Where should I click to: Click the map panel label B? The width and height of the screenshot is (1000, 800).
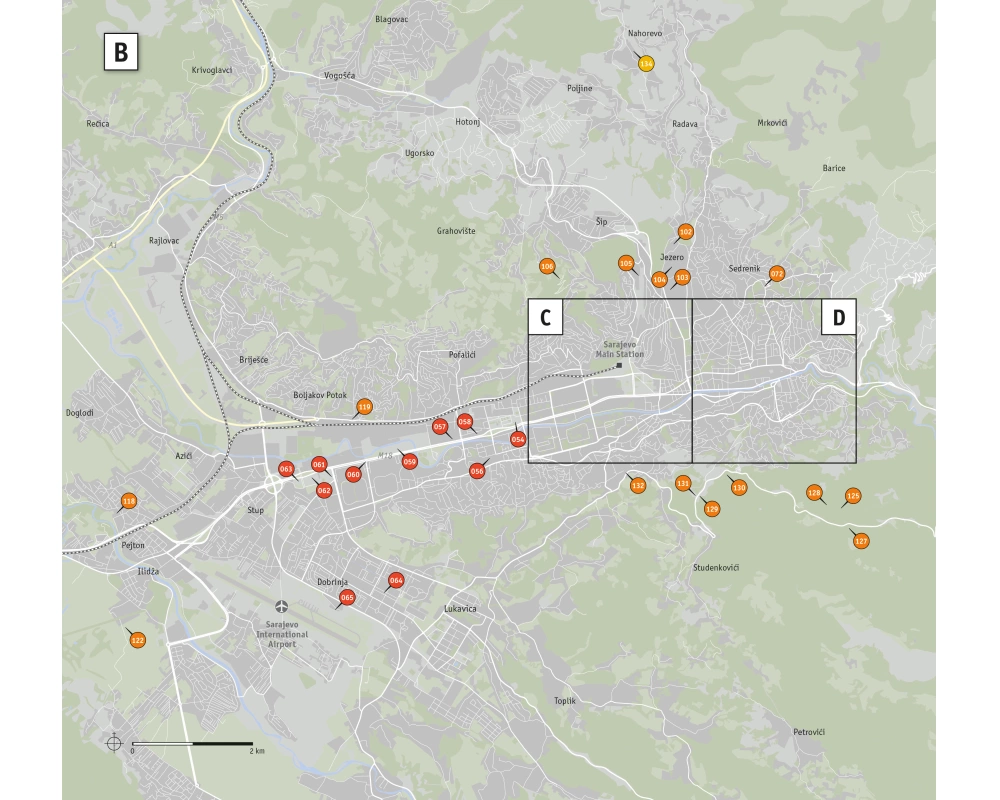(120, 53)
